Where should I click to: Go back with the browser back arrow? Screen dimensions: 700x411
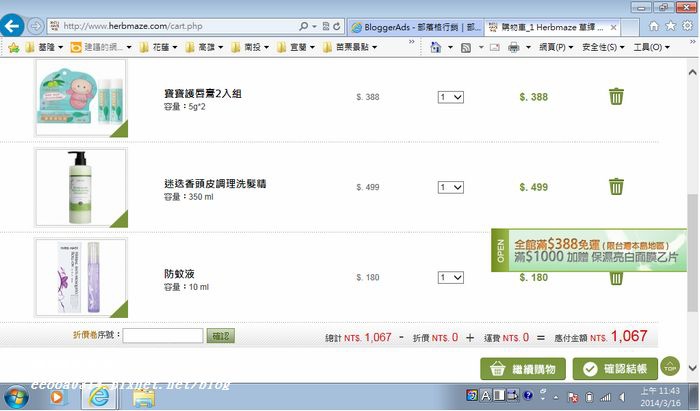coord(12,25)
